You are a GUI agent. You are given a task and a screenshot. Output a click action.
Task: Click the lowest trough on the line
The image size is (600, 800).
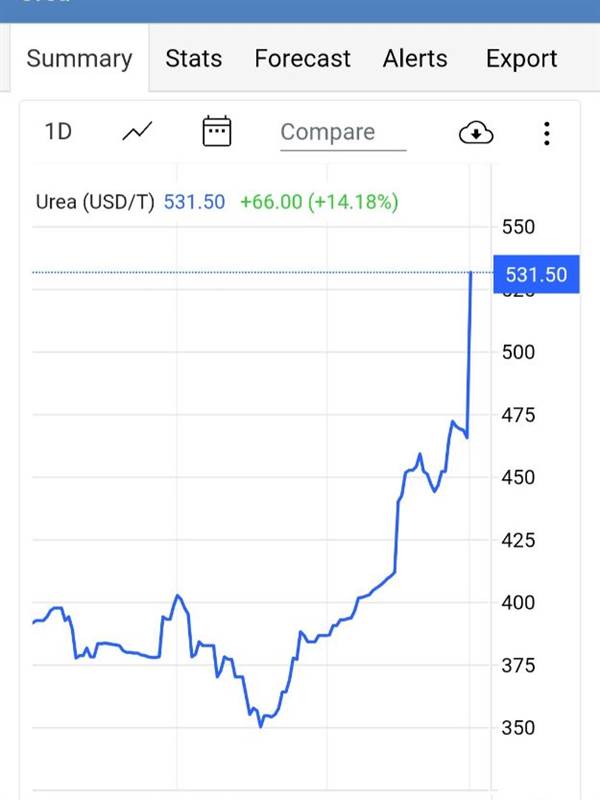click(x=261, y=726)
